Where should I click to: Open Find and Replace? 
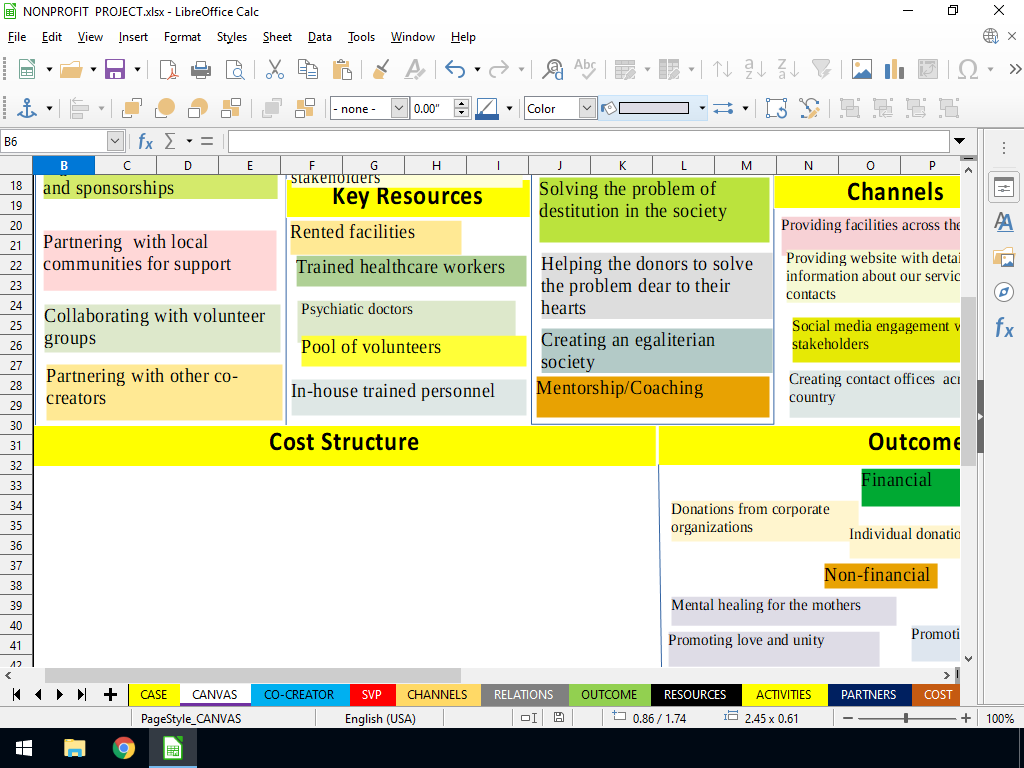coord(552,69)
